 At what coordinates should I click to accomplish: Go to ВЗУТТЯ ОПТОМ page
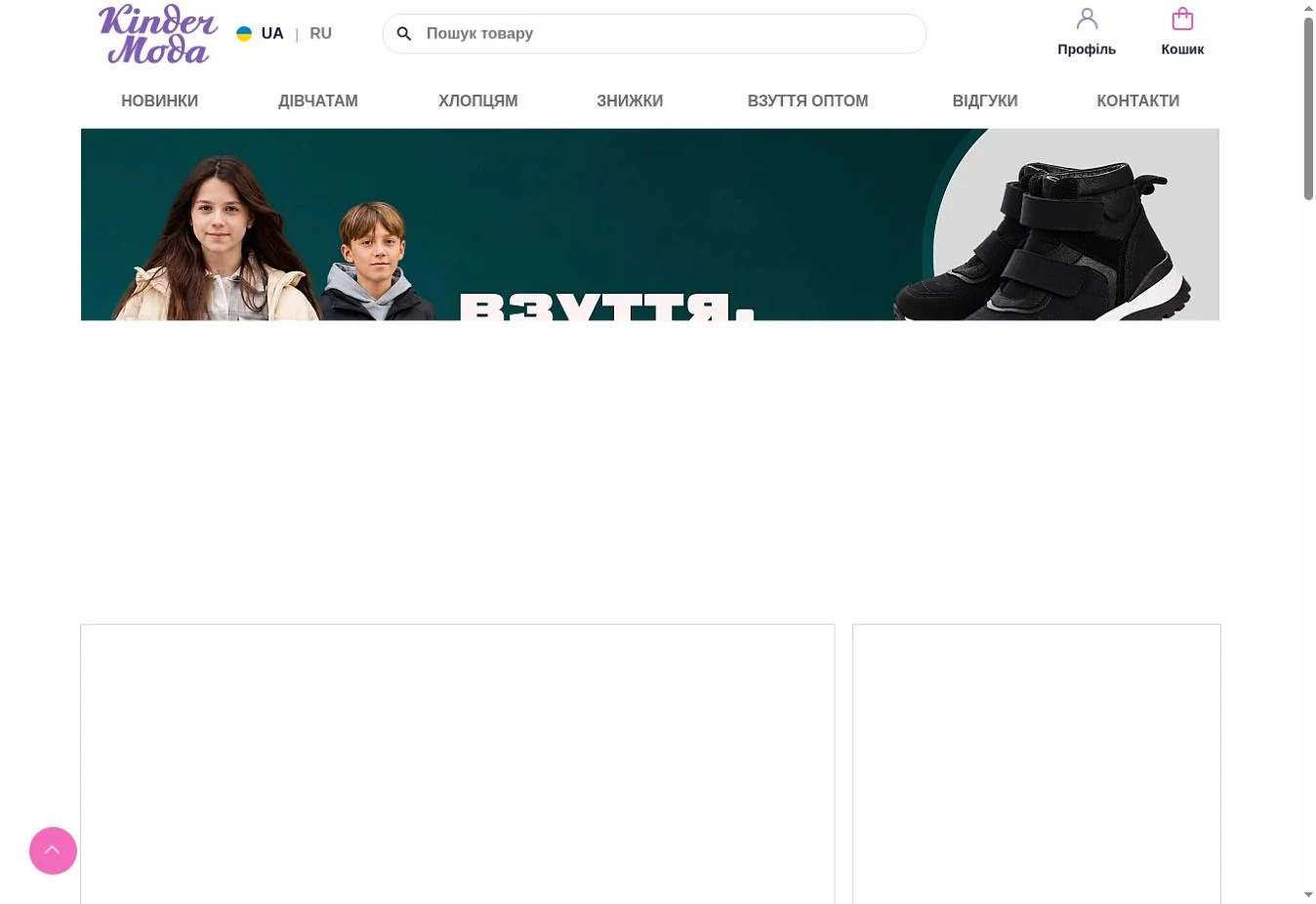[x=807, y=101]
